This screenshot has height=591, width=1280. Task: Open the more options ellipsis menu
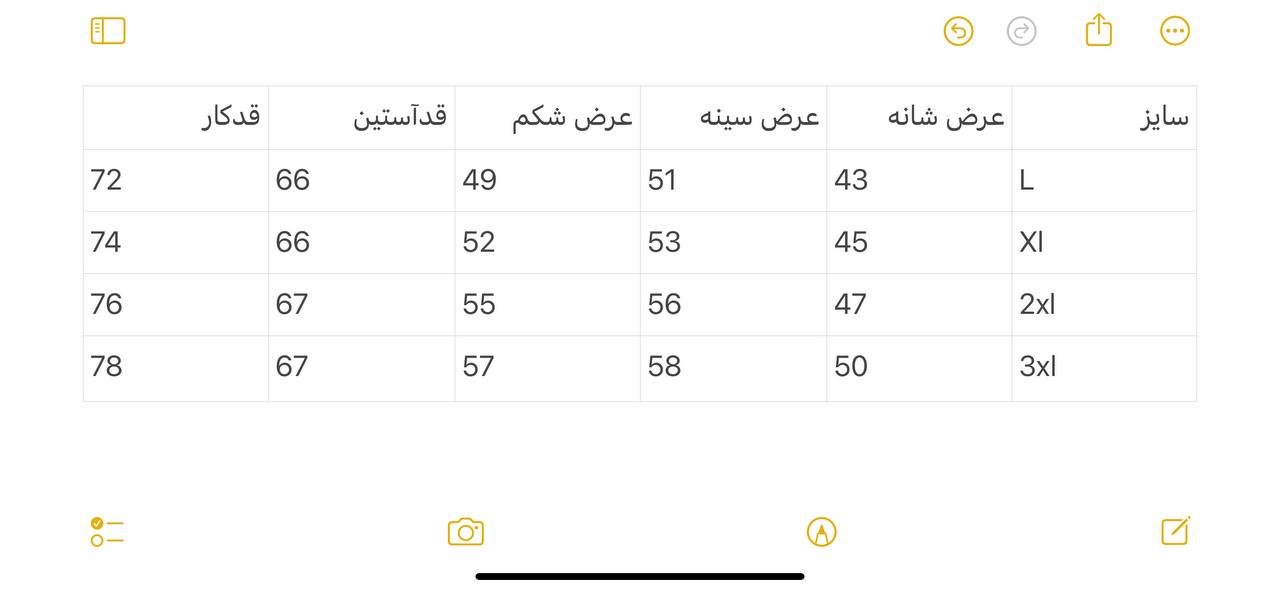point(1175,31)
